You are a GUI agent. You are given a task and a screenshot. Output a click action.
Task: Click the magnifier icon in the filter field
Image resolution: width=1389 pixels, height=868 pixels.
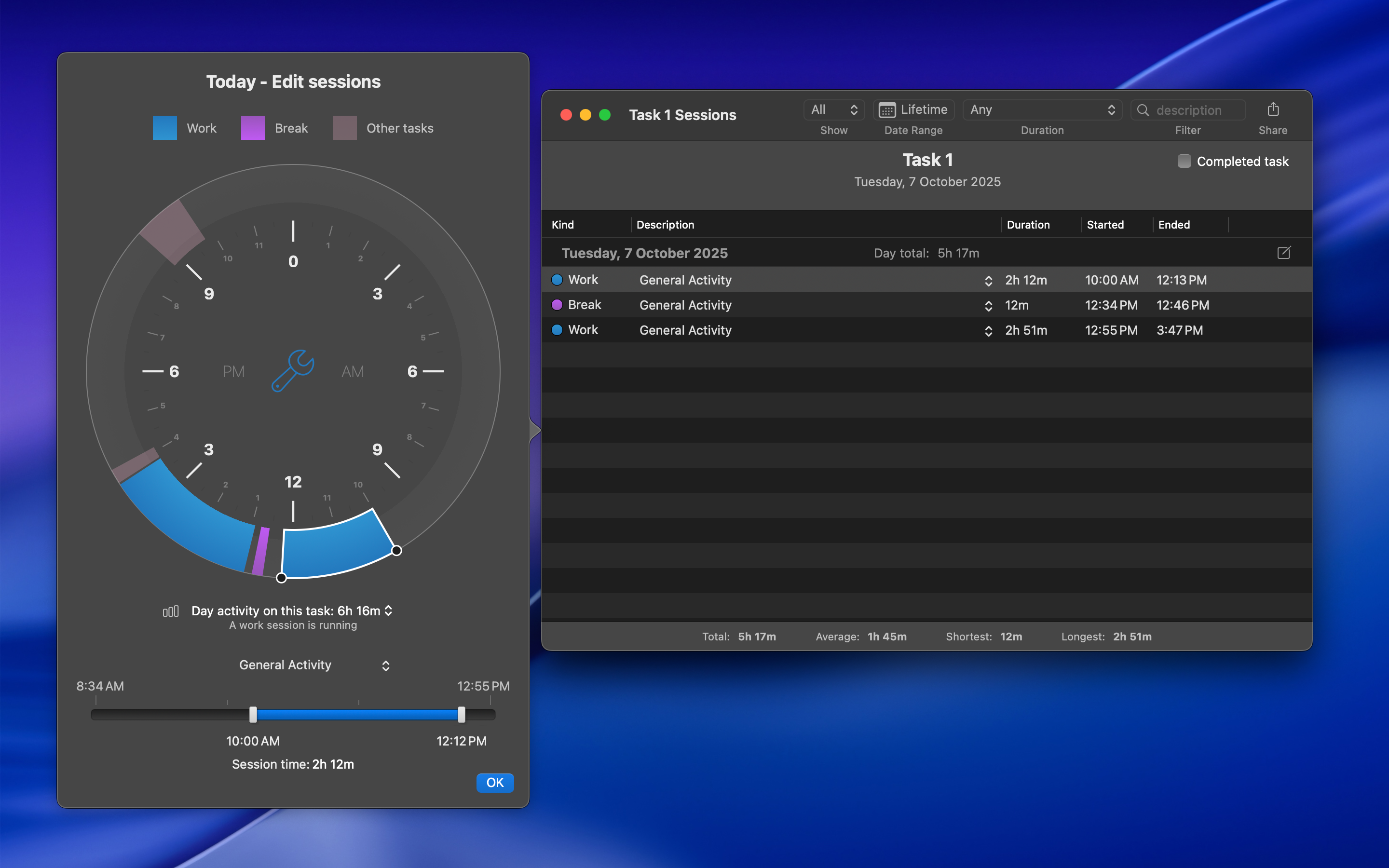pos(1143,109)
